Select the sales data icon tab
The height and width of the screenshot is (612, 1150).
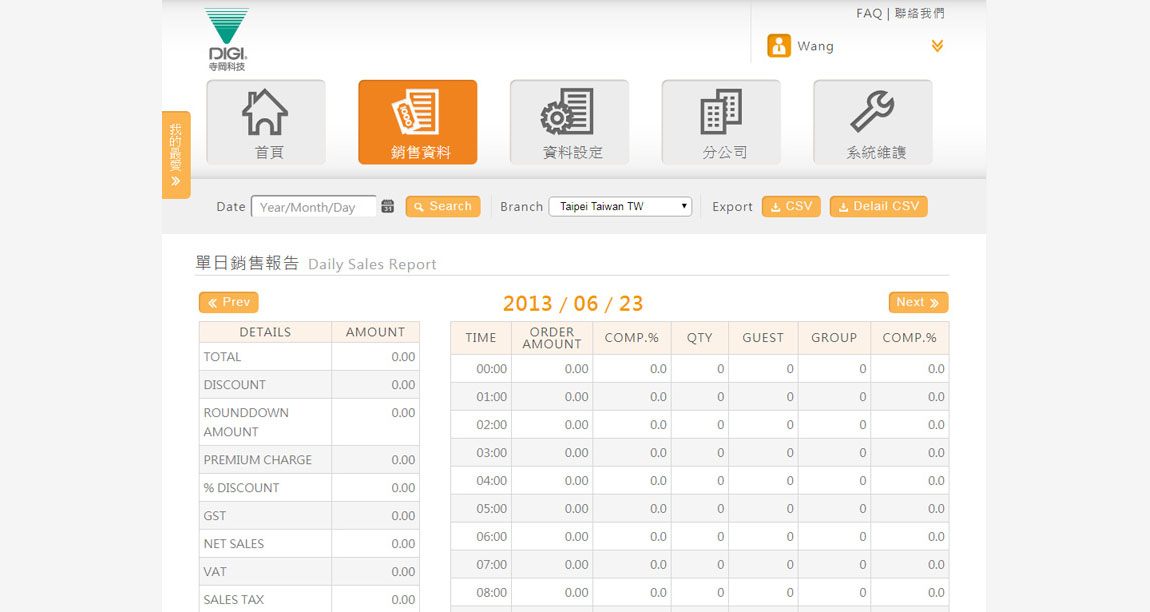[x=417, y=122]
